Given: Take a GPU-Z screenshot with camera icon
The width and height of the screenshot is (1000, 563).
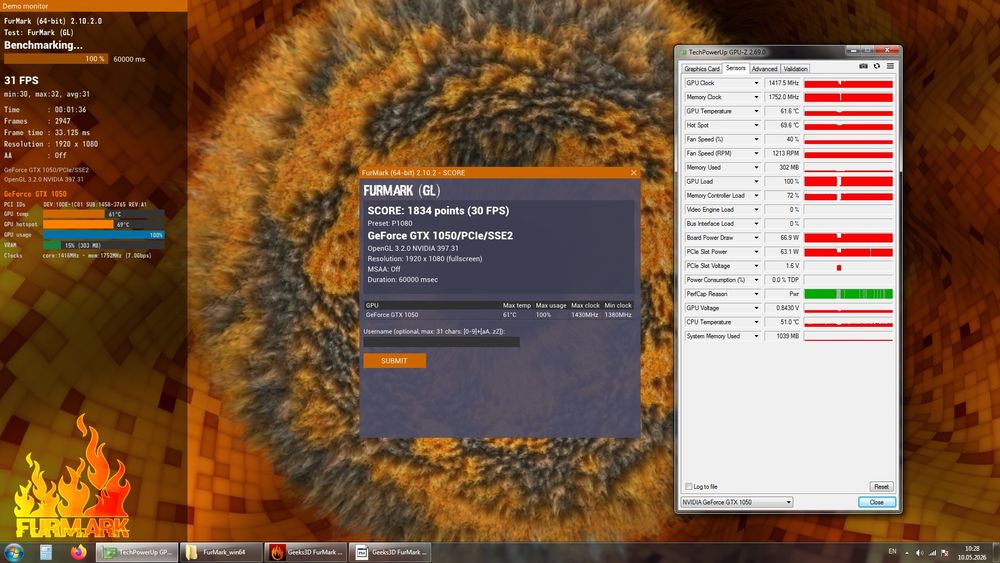Looking at the screenshot, I should (x=863, y=66).
